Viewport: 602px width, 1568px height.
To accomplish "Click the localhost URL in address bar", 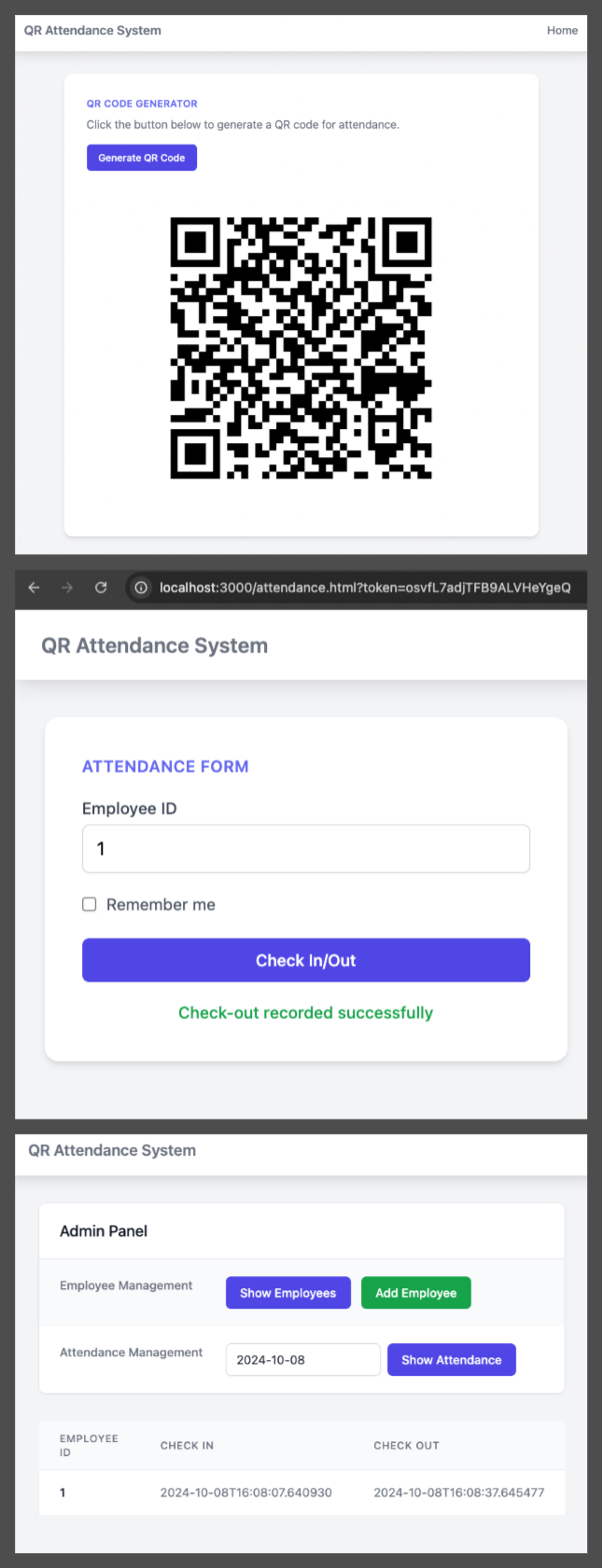I will click(365, 588).
